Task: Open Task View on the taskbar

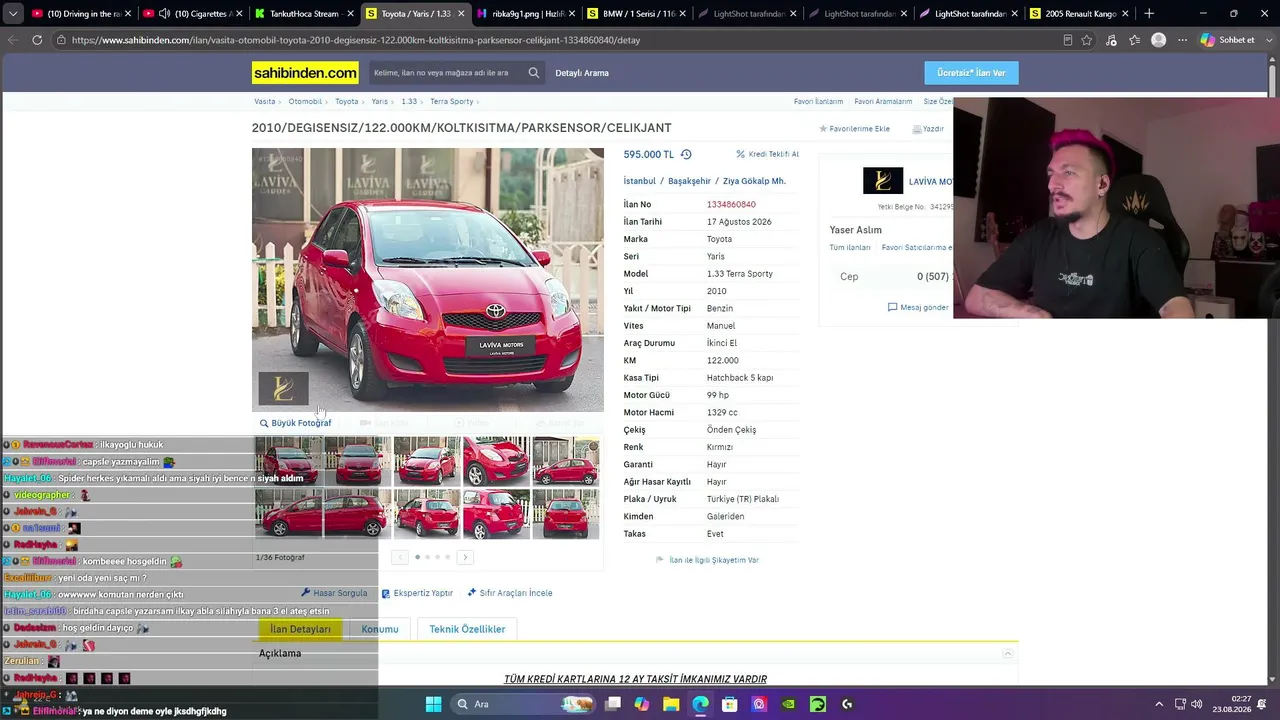Action: (x=613, y=704)
